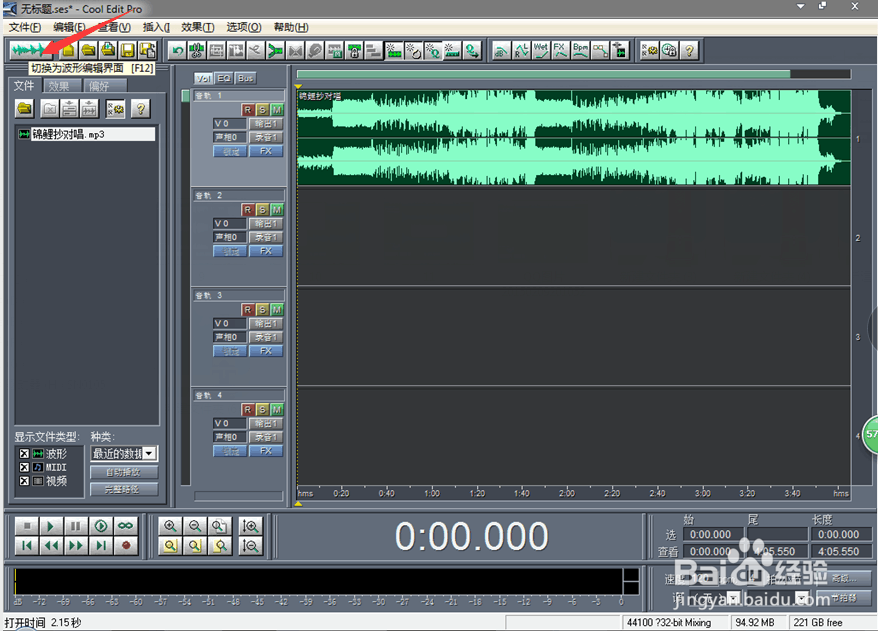Click the FX button on track 4
878x631 pixels.
pos(266,451)
